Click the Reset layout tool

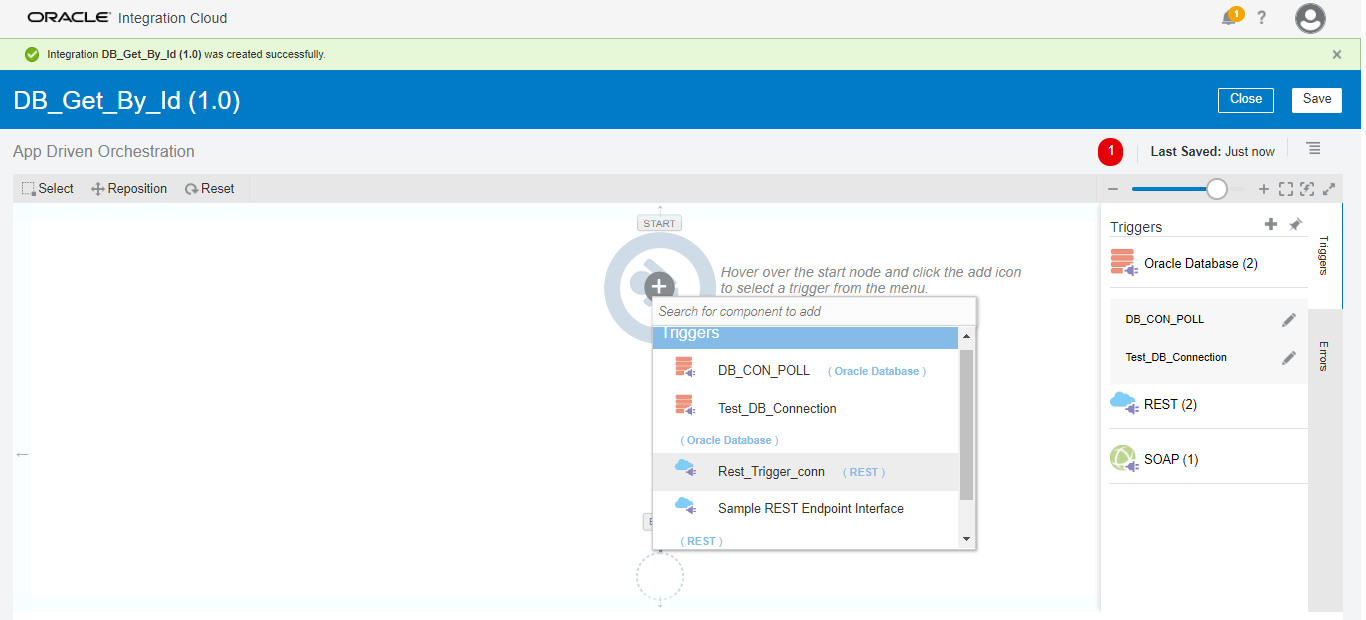tap(210, 188)
